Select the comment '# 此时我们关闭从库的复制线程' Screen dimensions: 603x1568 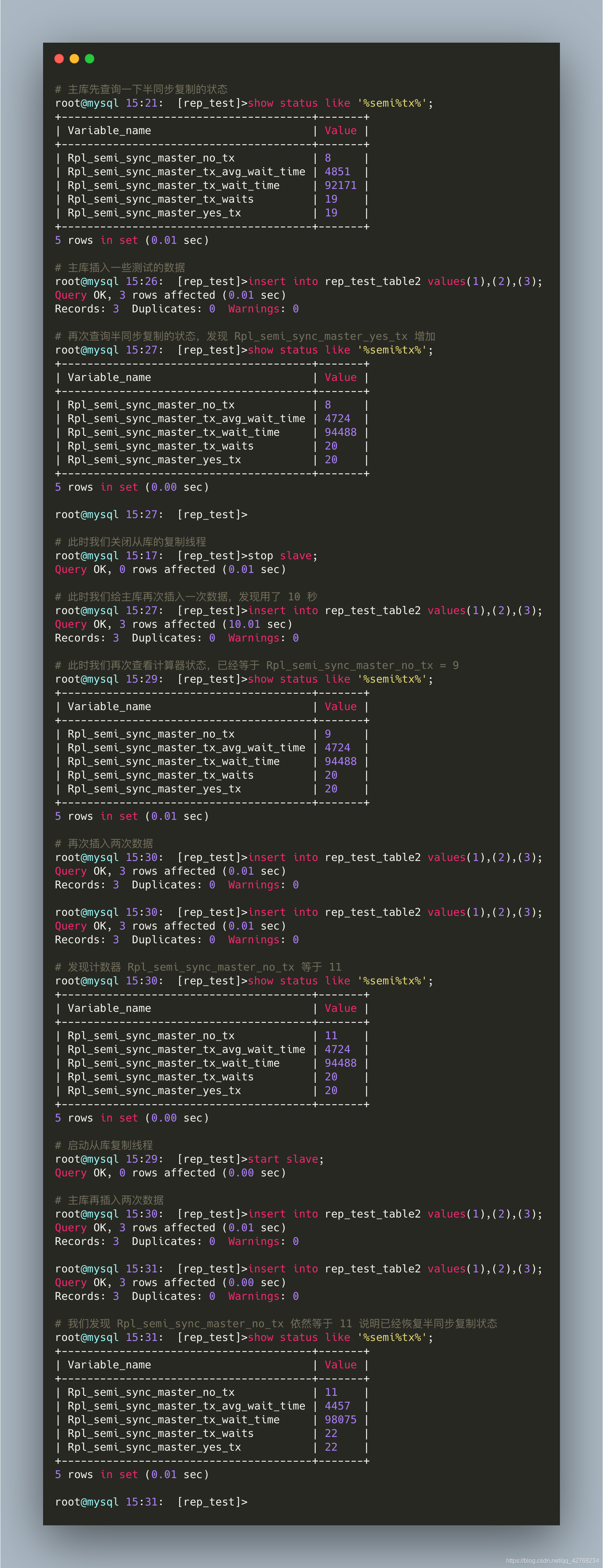130,542
